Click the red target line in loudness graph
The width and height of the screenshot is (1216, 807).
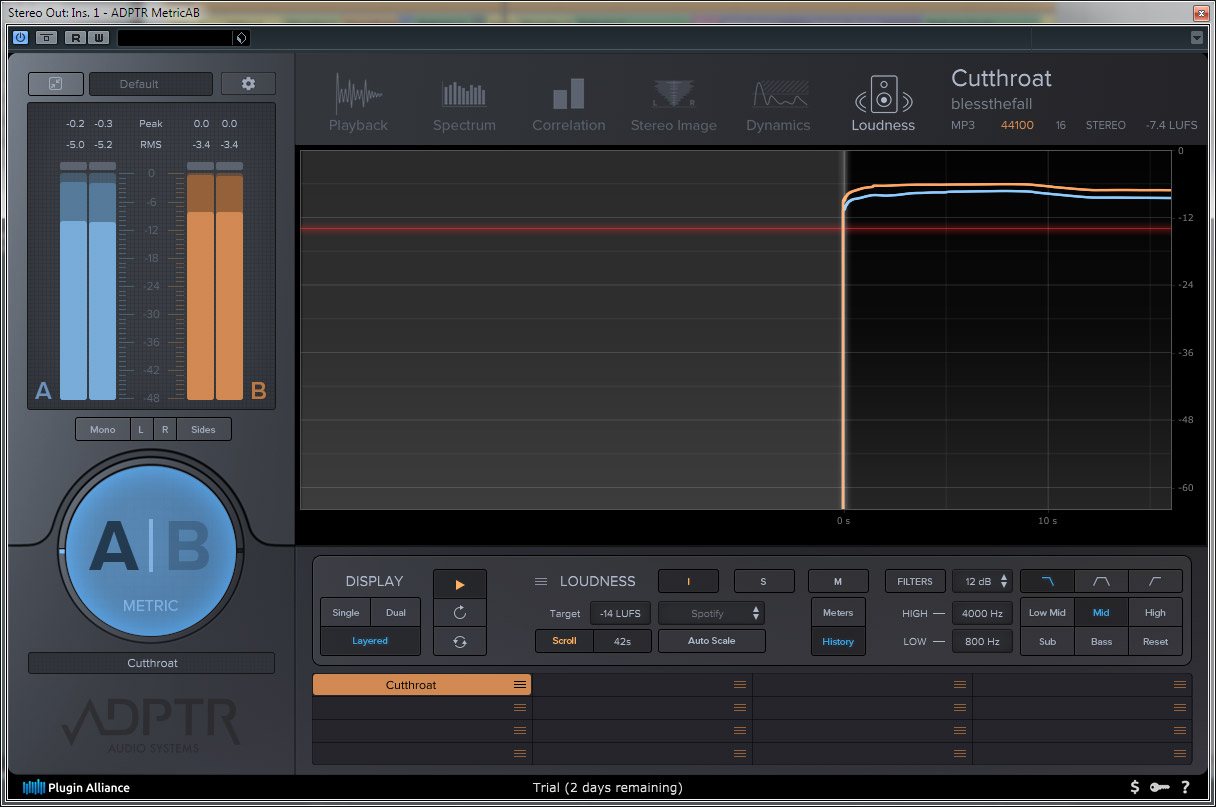(x=736, y=229)
